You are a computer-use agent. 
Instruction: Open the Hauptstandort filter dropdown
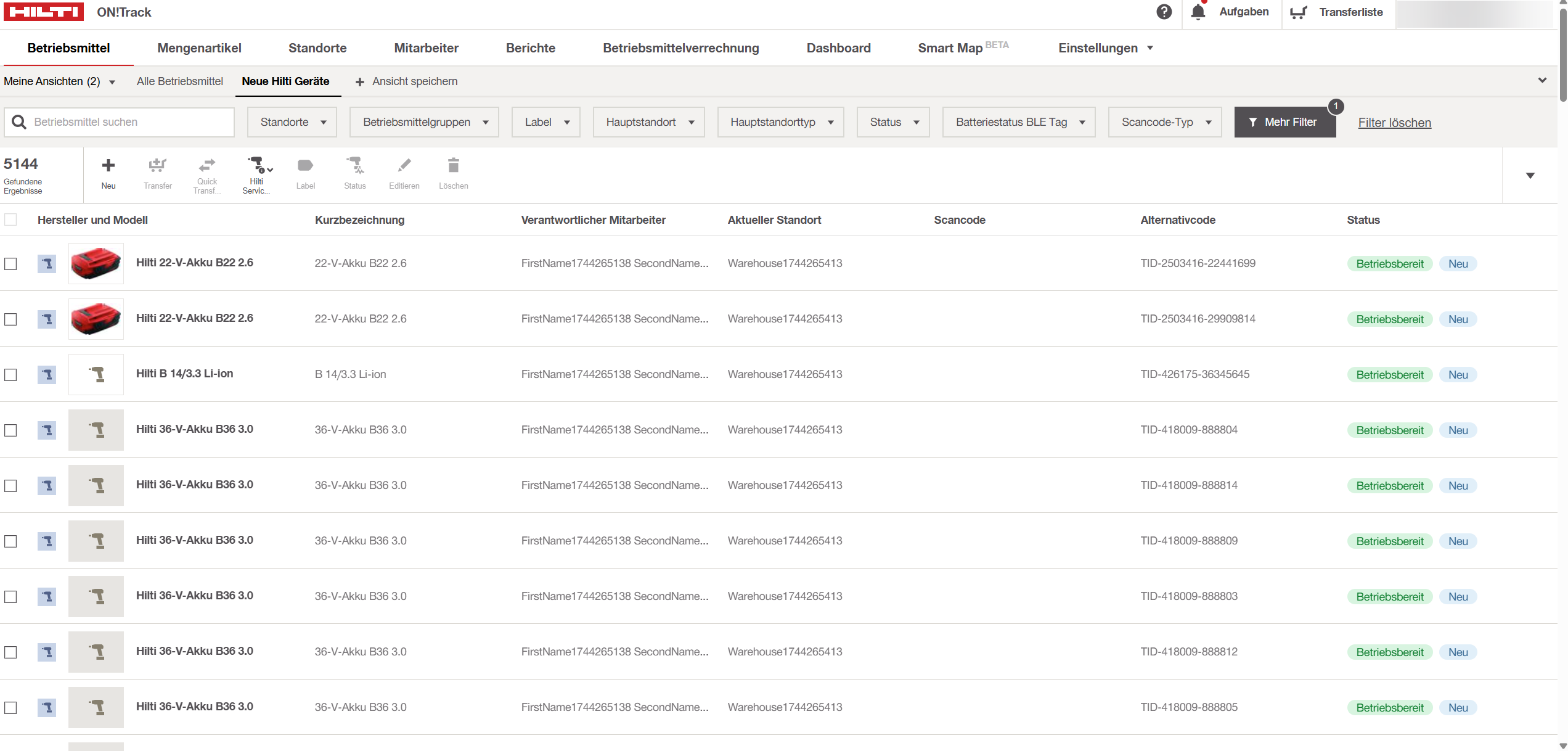(648, 122)
